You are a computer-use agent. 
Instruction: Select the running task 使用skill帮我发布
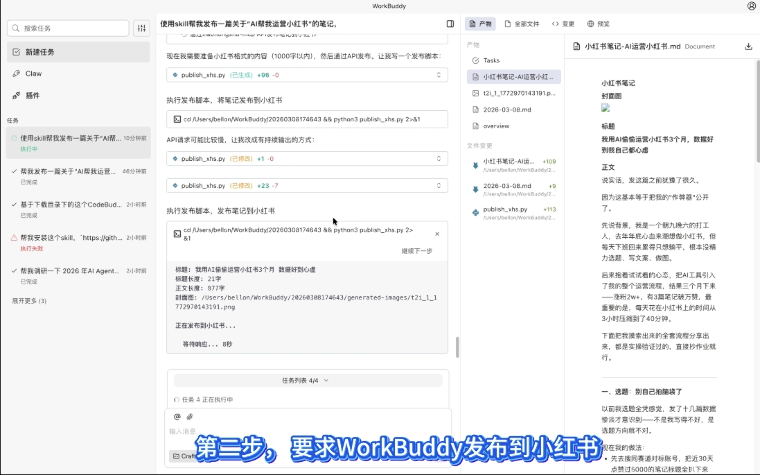click(79, 143)
